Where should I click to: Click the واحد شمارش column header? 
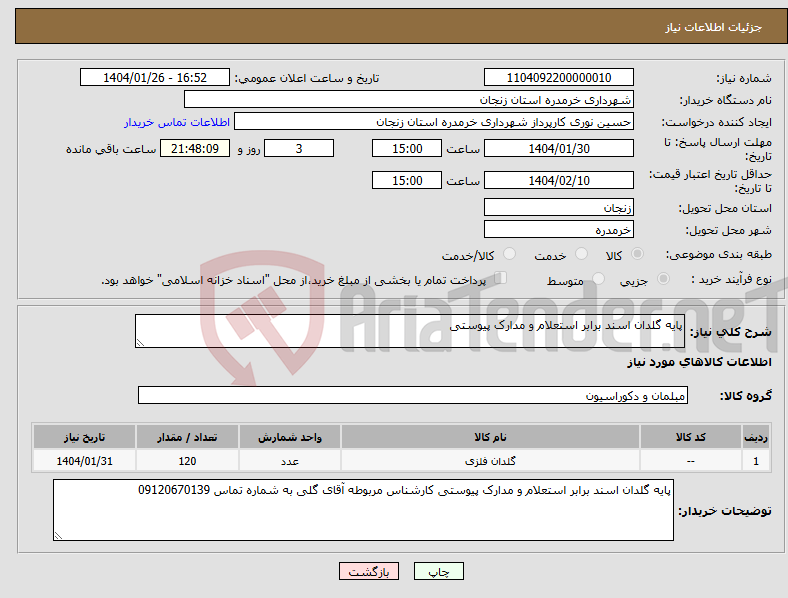(x=290, y=437)
